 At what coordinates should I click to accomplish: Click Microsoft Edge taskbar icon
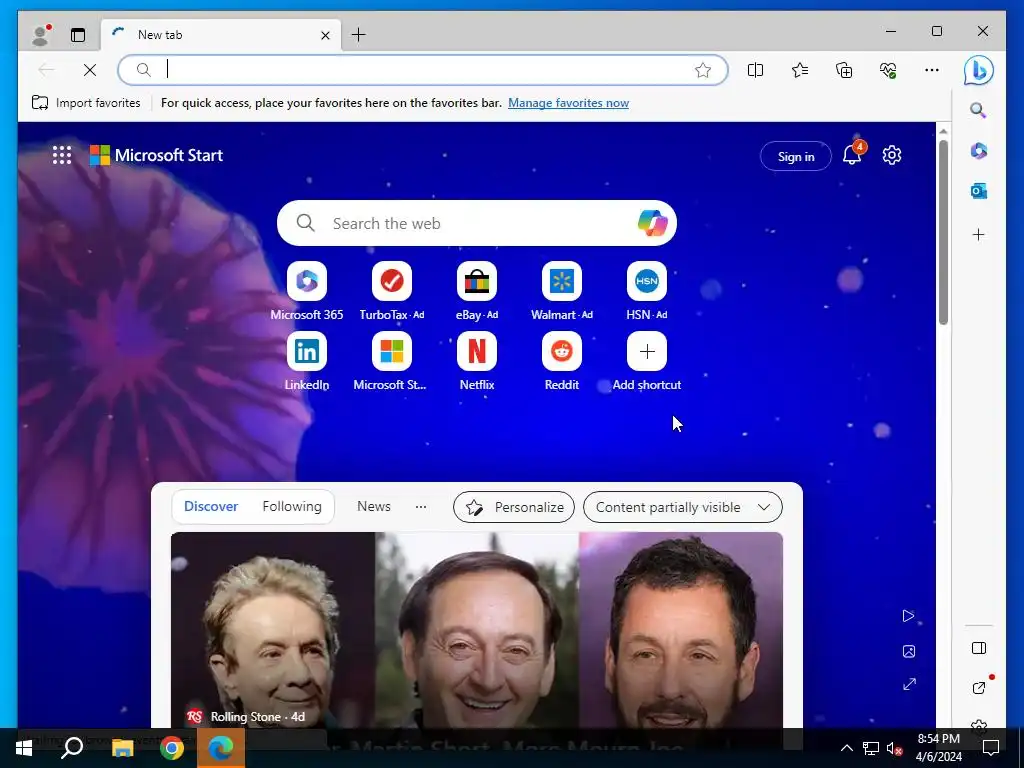coord(221,748)
